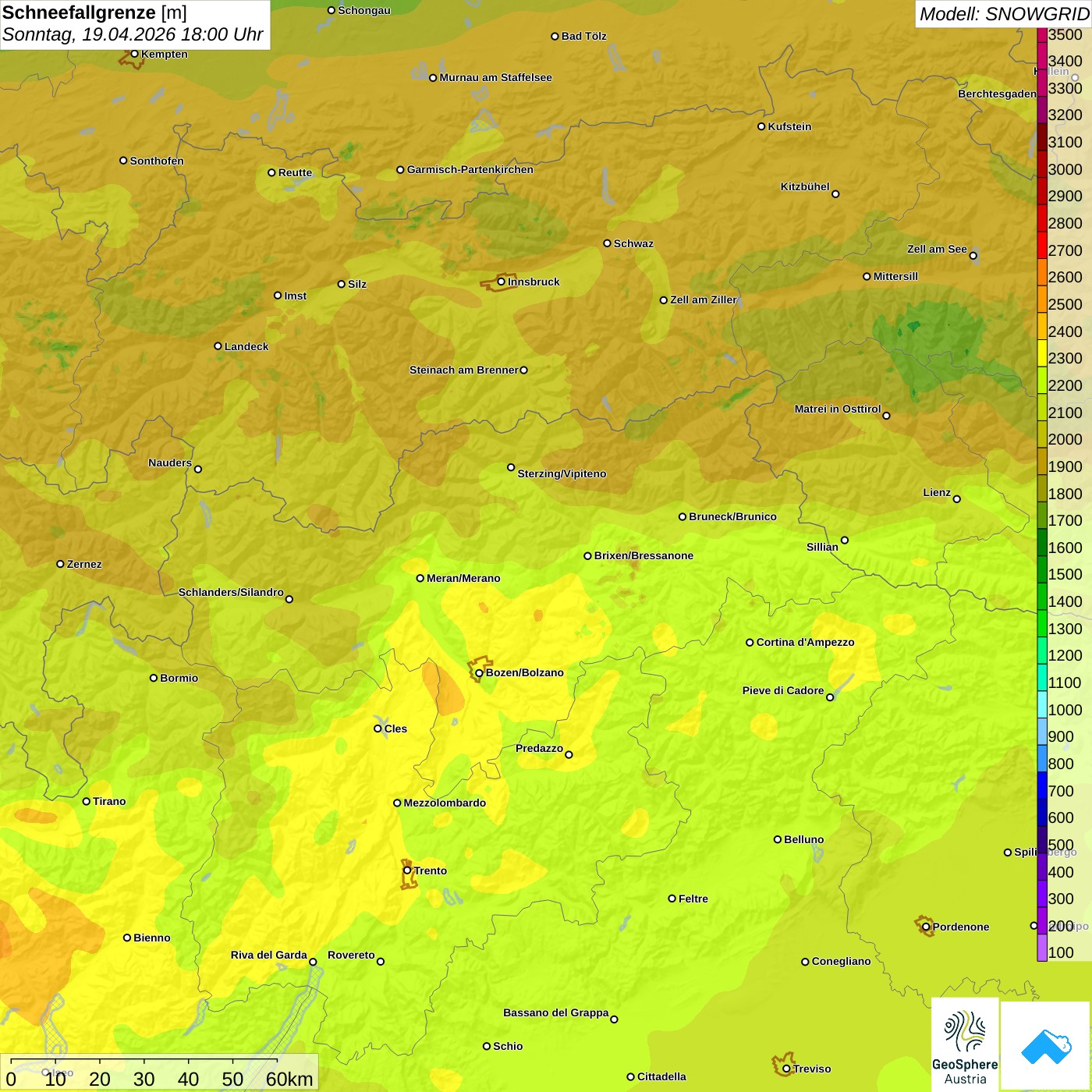Click the '2000' legend value
Image resolution: width=1092 pixels, height=1092 pixels.
(1065, 439)
